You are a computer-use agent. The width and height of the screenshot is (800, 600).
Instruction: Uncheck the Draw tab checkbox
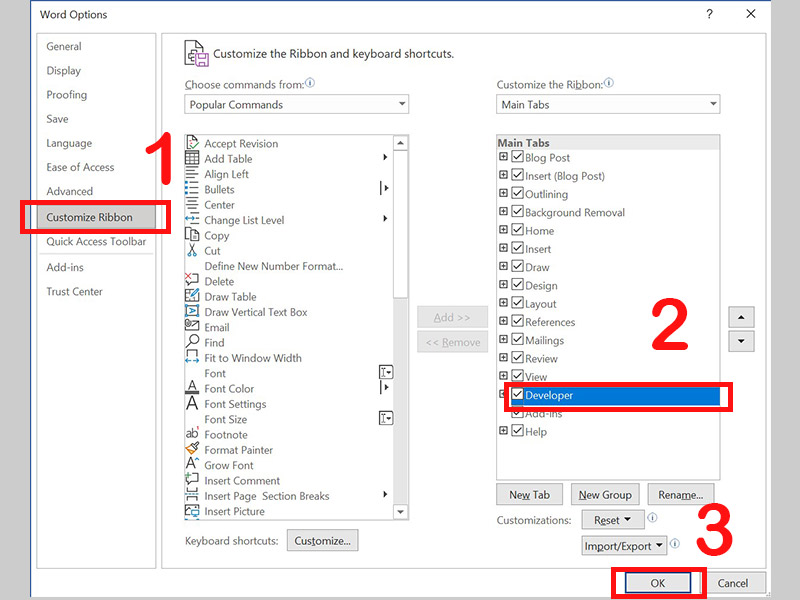517,266
